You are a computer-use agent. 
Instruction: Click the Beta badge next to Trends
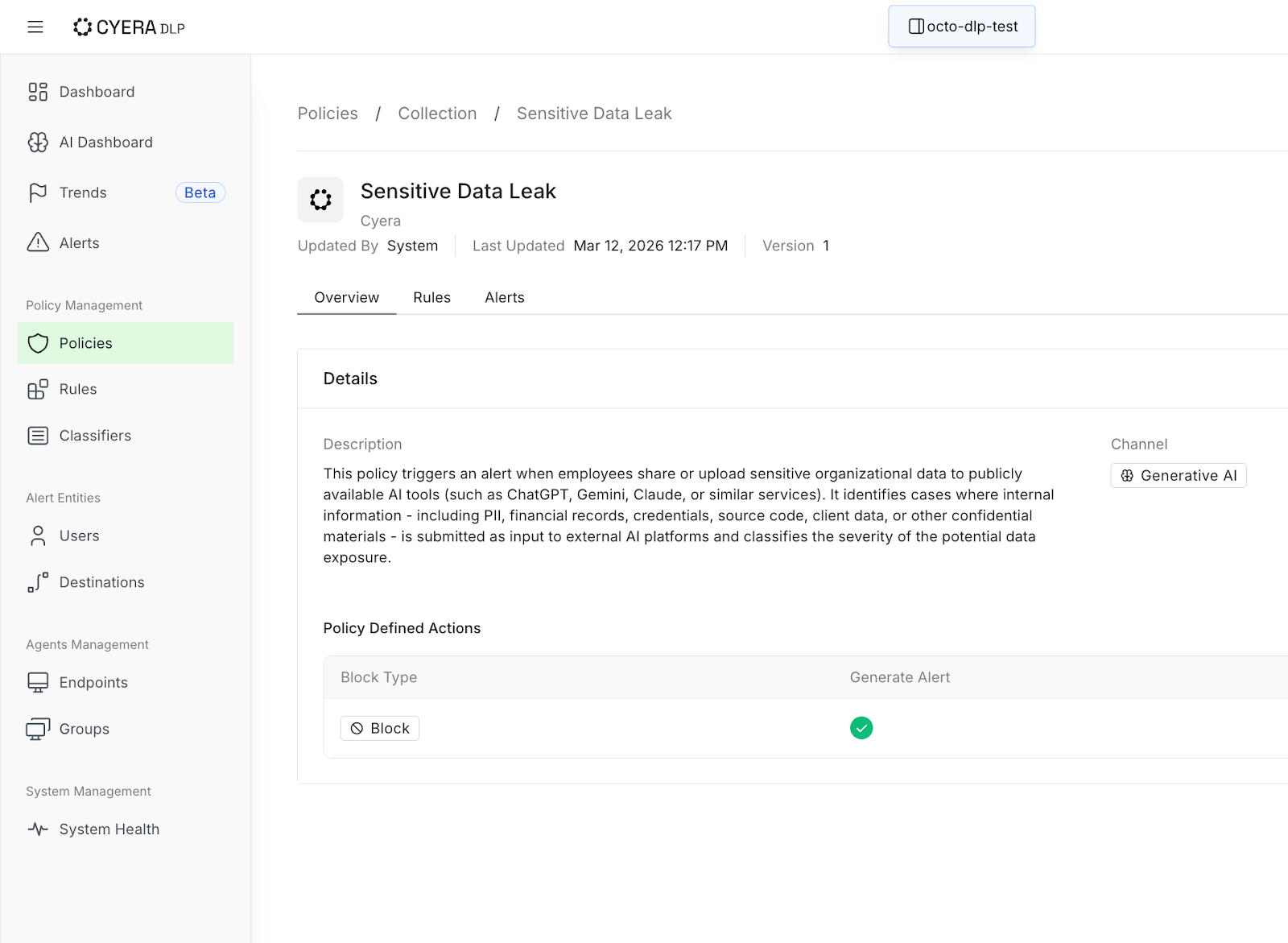200,192
